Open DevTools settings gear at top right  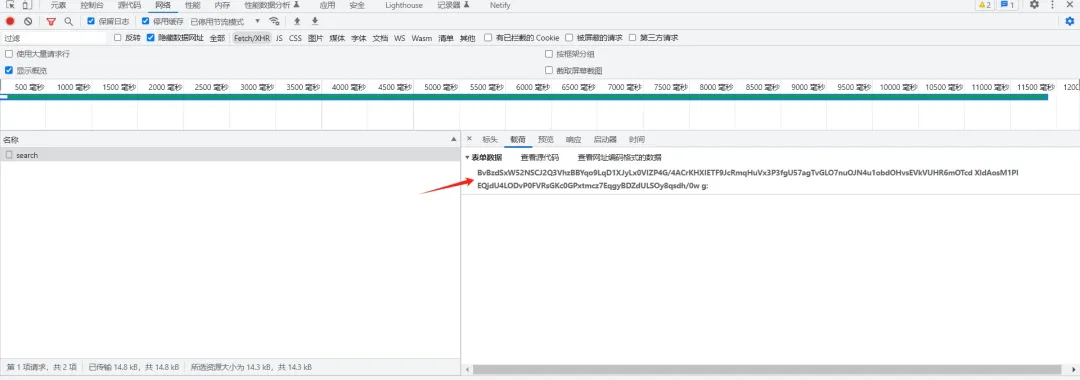tap(1034, 5)
